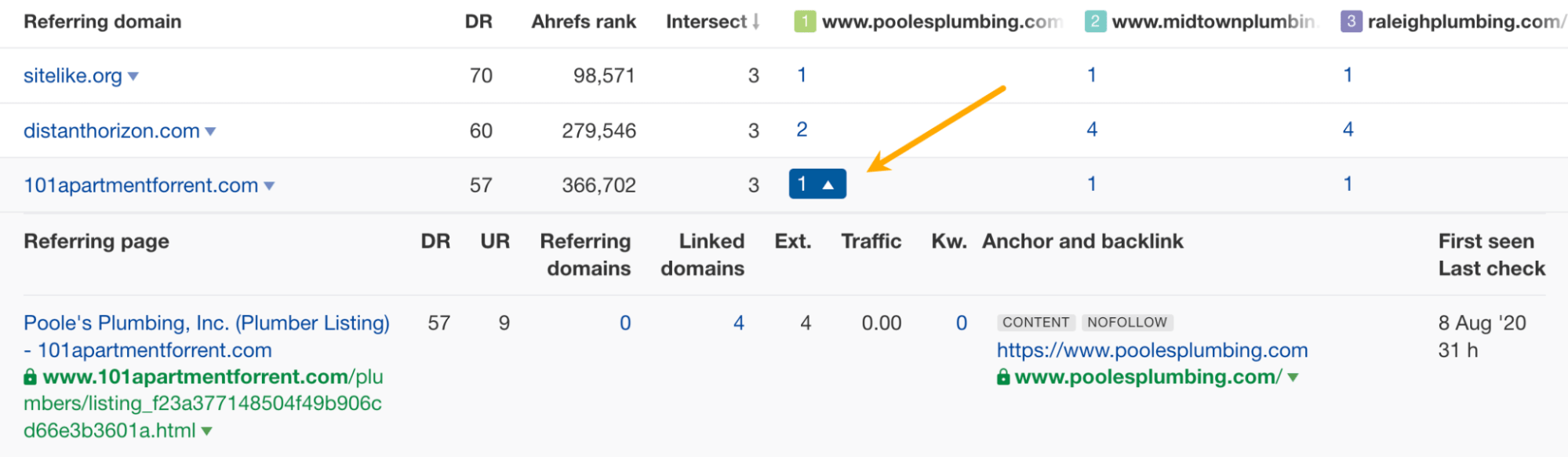
Task: Open the https://www.poolesplumbing.com backlink URL
Action: click(1151, 350)
